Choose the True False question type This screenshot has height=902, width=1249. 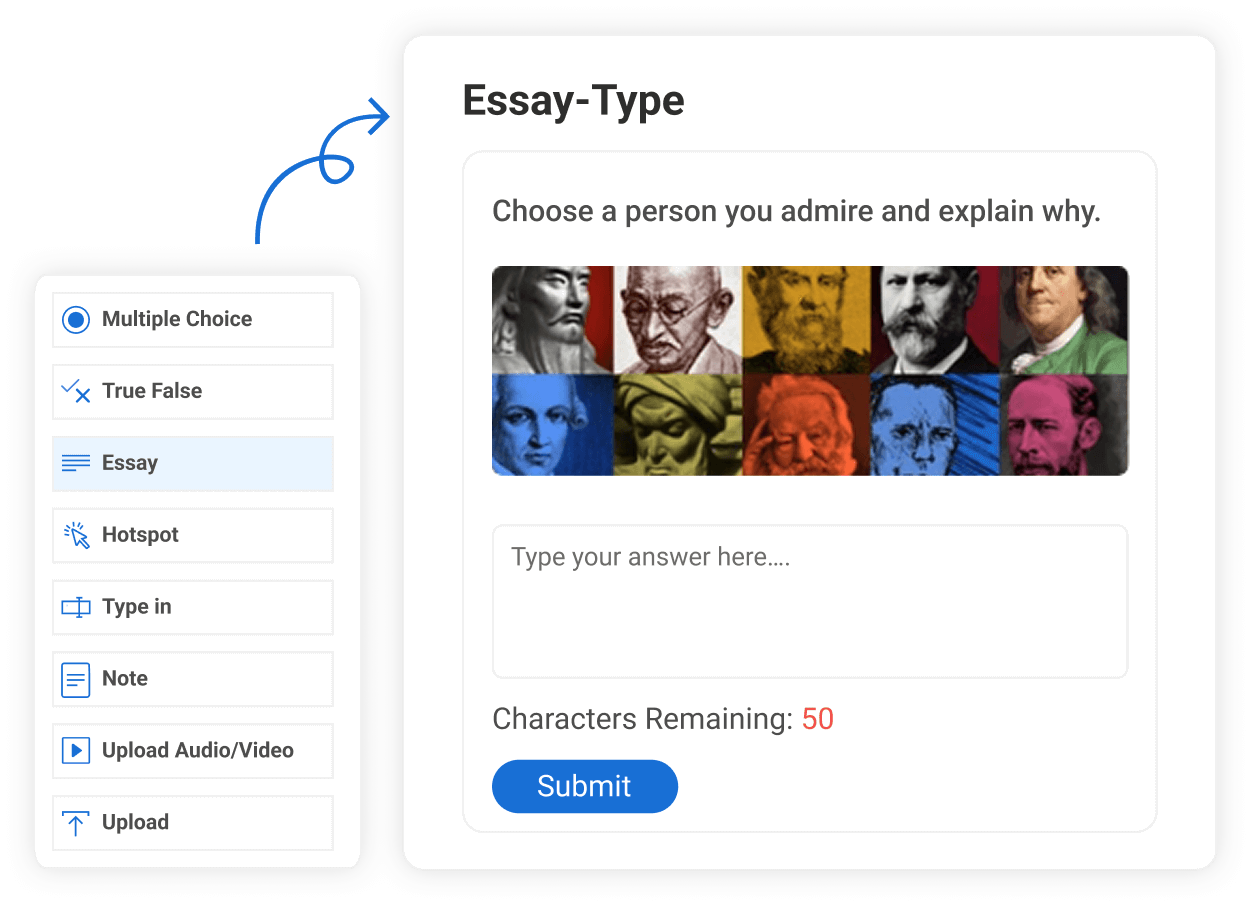coord(152,391)
